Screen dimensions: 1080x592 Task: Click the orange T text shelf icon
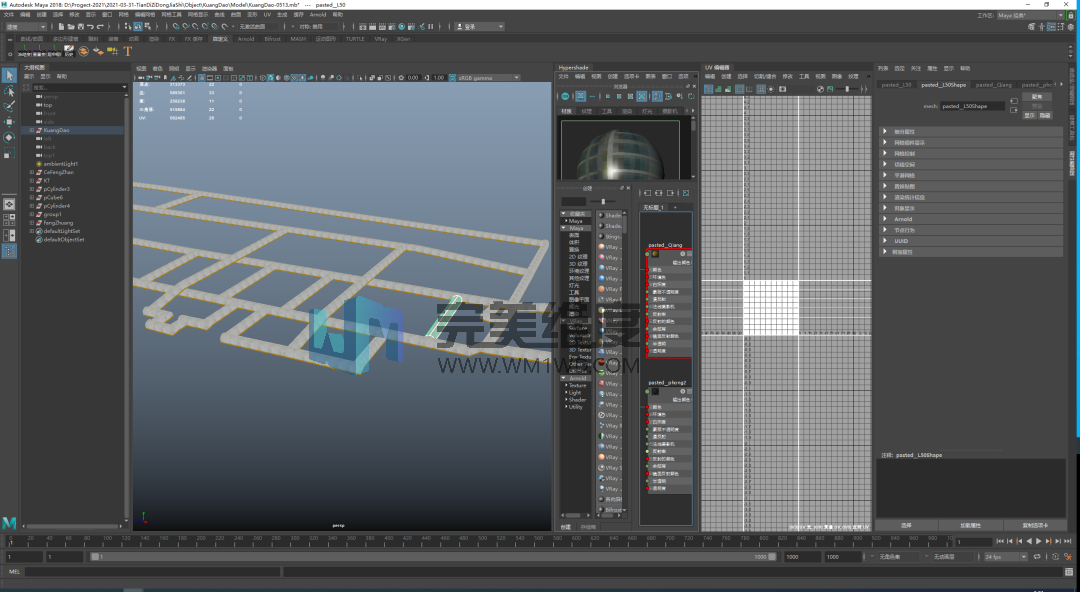127,51
